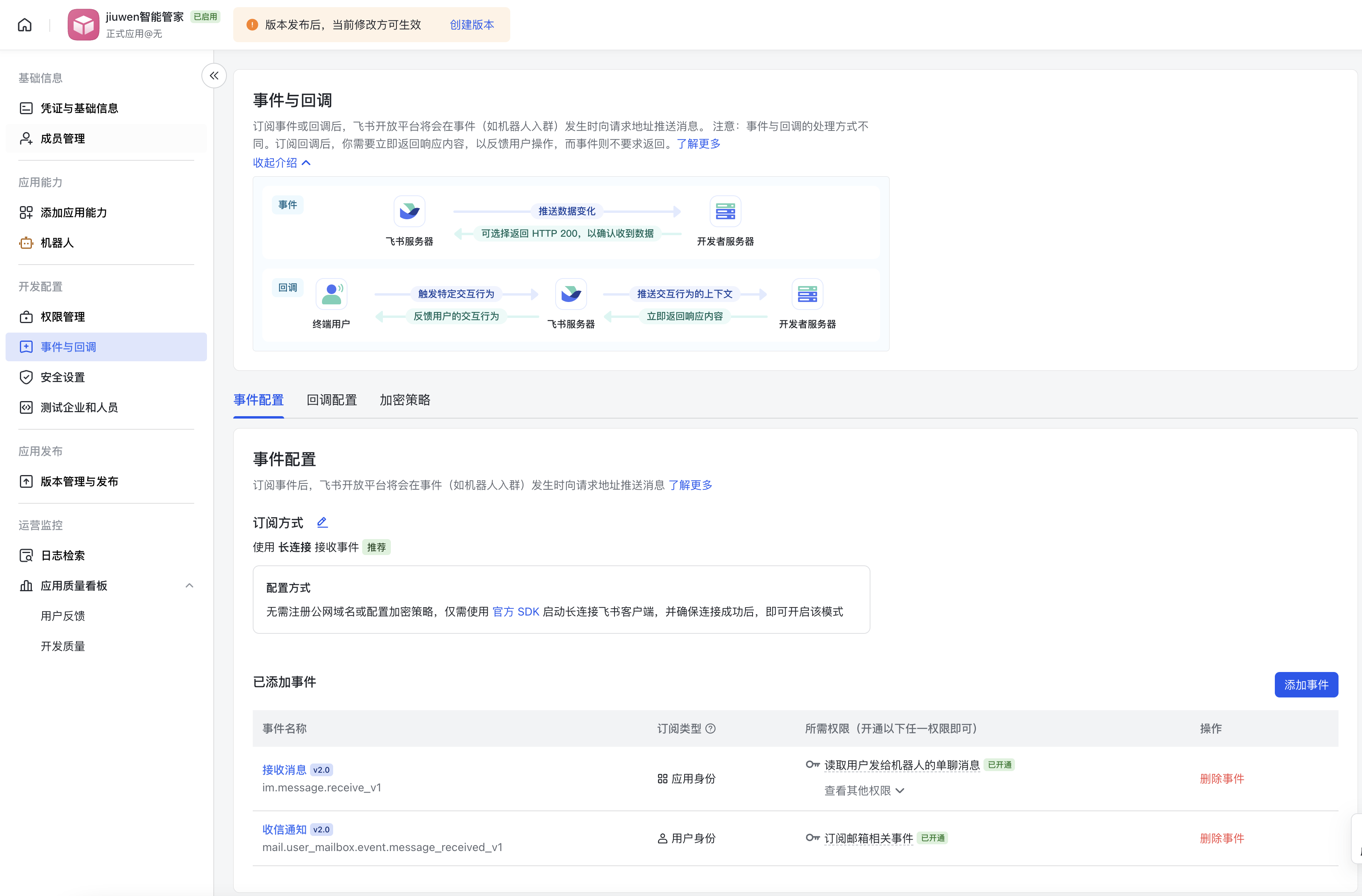Image resolution: width=1362 pixels, height=896 pixels.
Task: Click the 创建版本 link in top banner
Action: (x=472, y=25)
